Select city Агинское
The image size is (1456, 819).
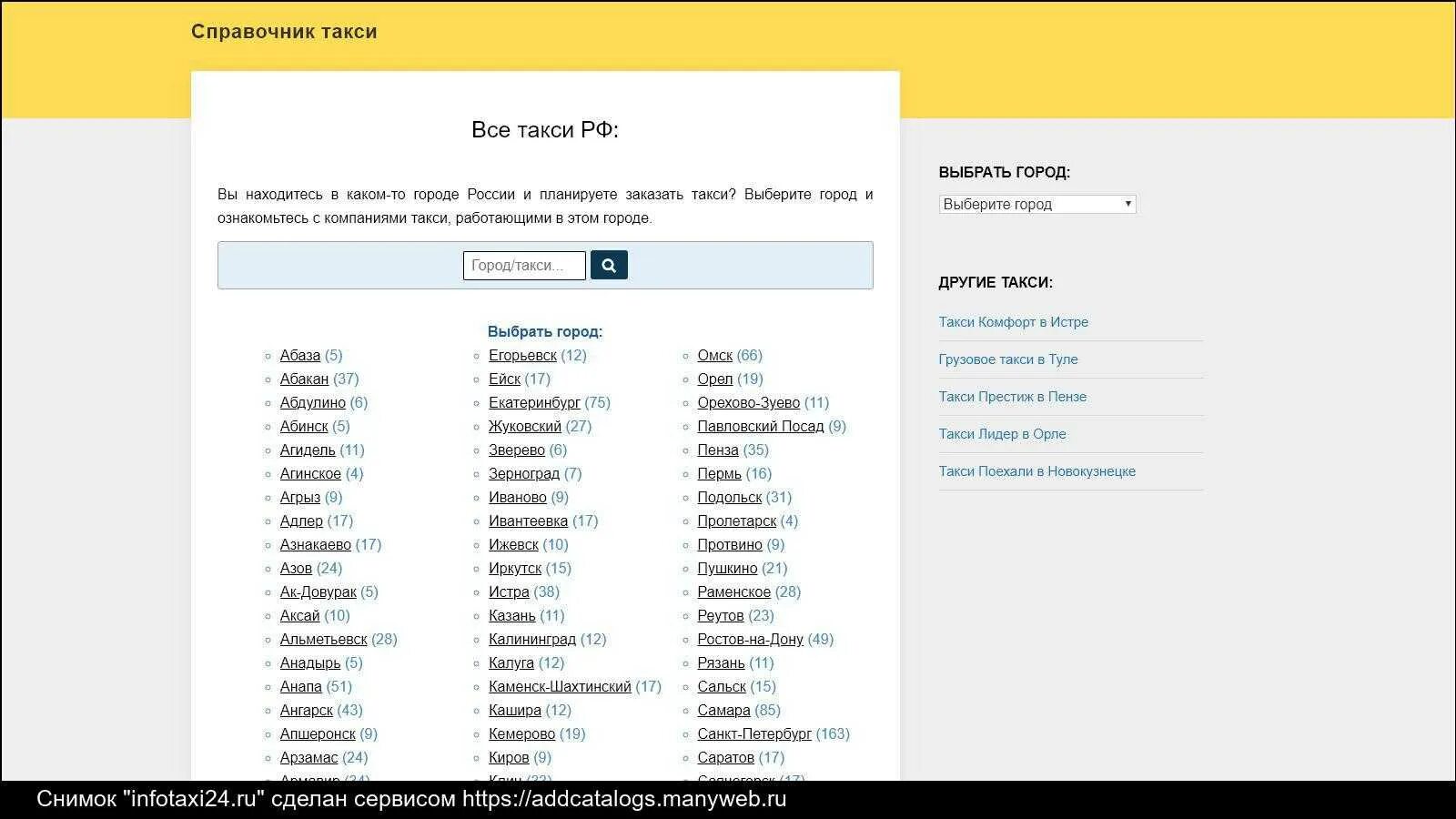click(310, 474)
